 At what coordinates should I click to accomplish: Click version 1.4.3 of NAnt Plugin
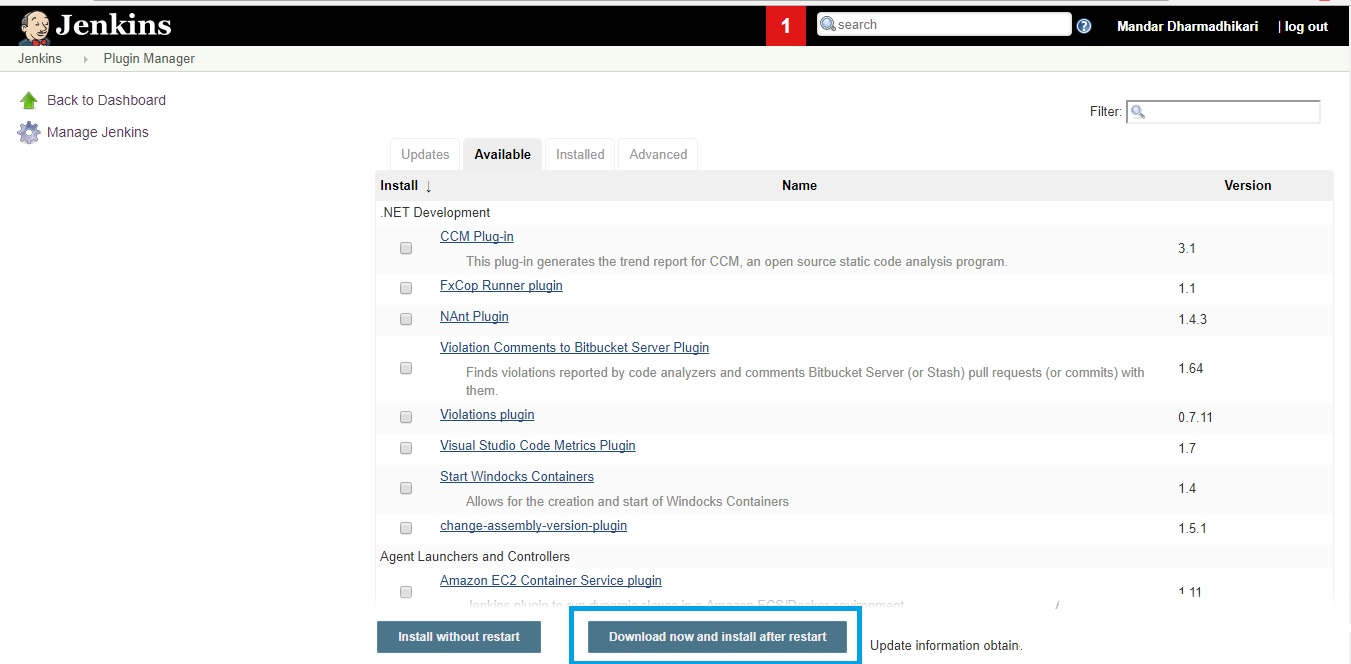pyautogui.click(x=1193, y=319)
